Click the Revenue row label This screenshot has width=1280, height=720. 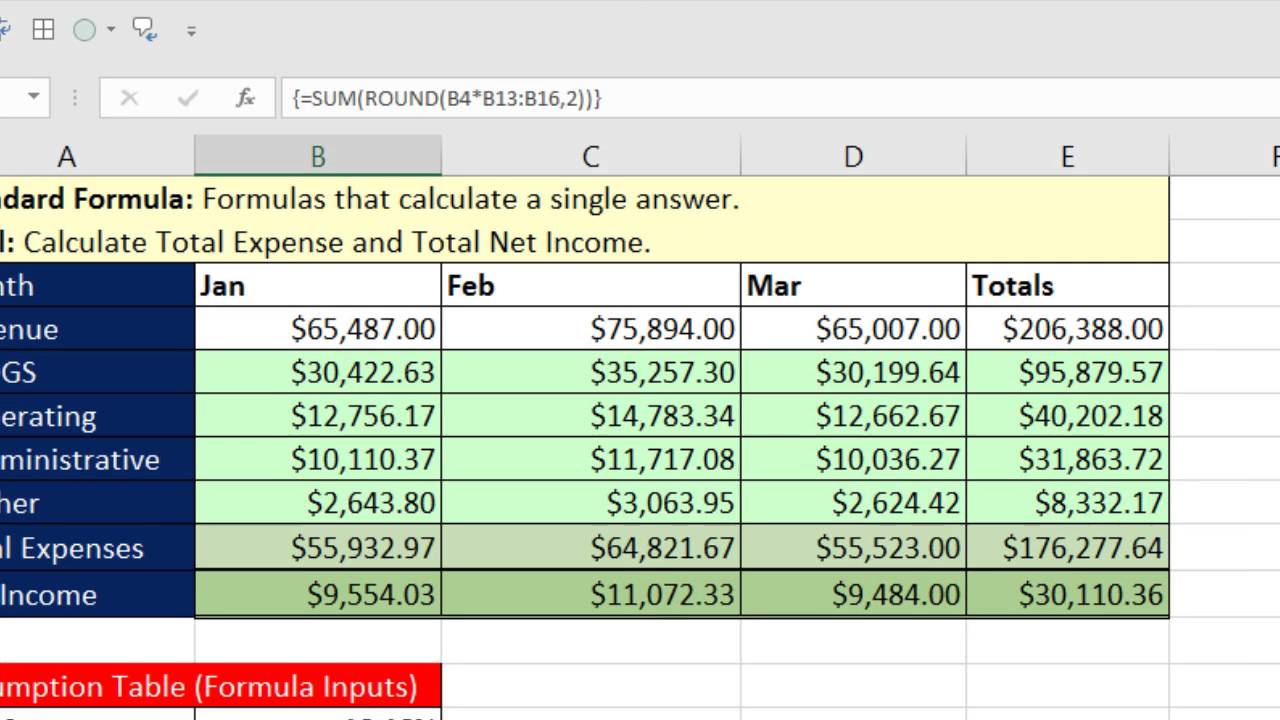pos(97,328)
